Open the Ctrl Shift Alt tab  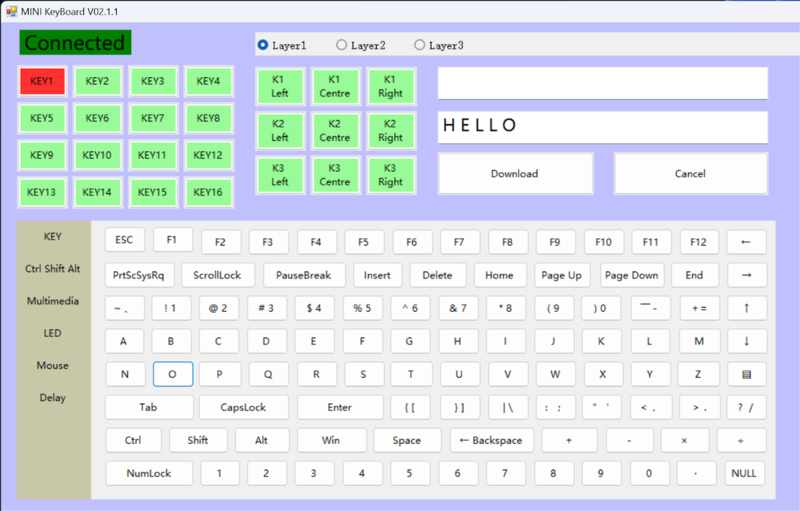(x=53, y=269)
